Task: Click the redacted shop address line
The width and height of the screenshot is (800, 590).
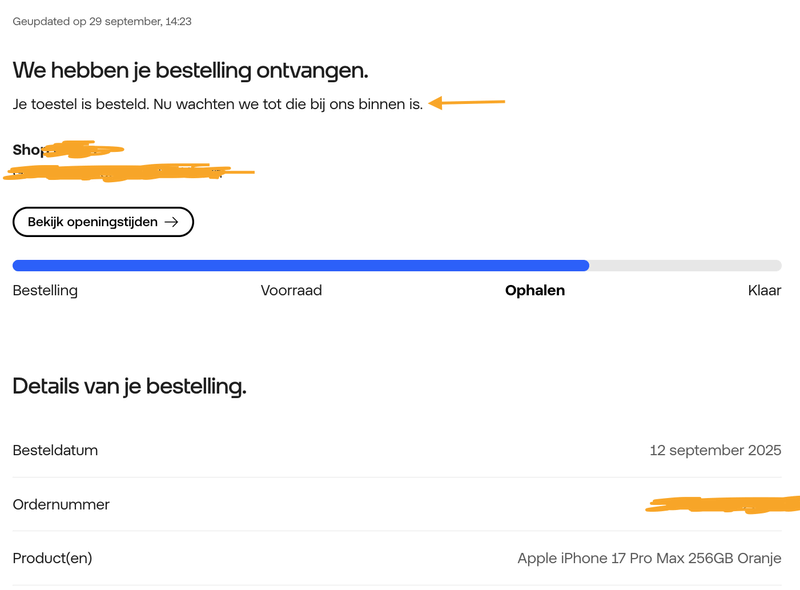Action: (x=130, y=173)
